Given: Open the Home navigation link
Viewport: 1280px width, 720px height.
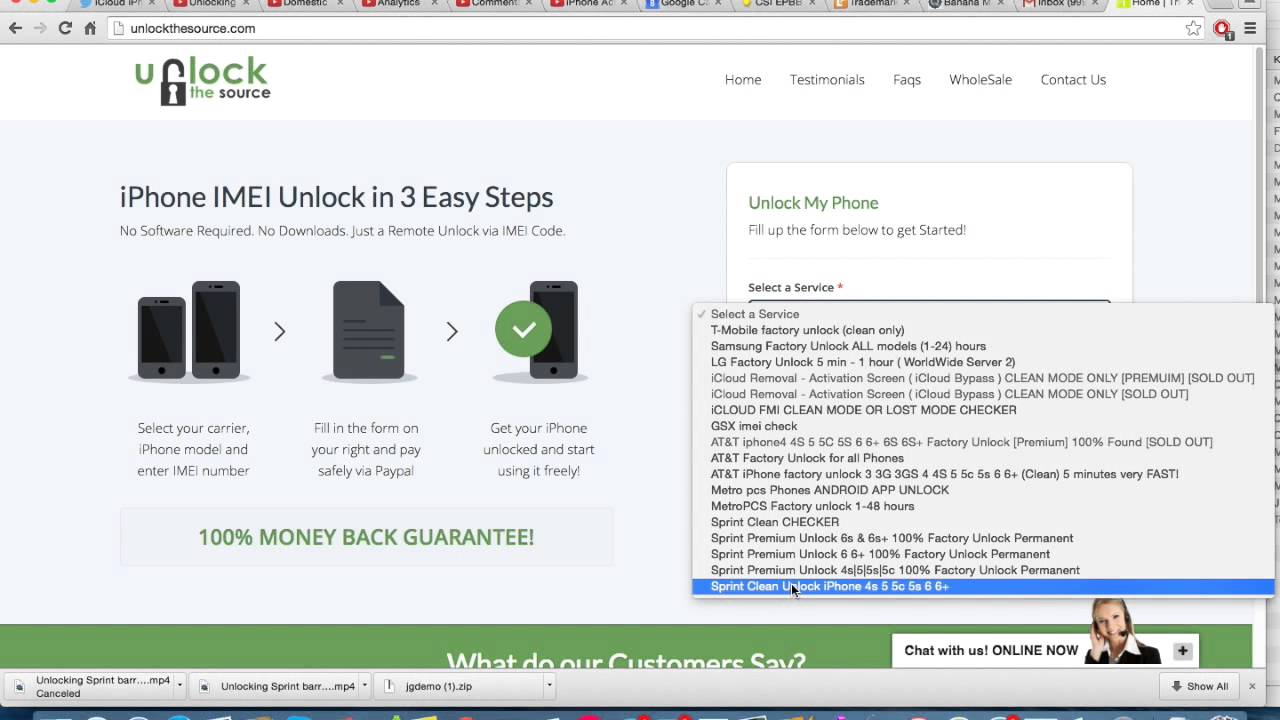Looking at the screenshot, I should click(x=743, y=80).
